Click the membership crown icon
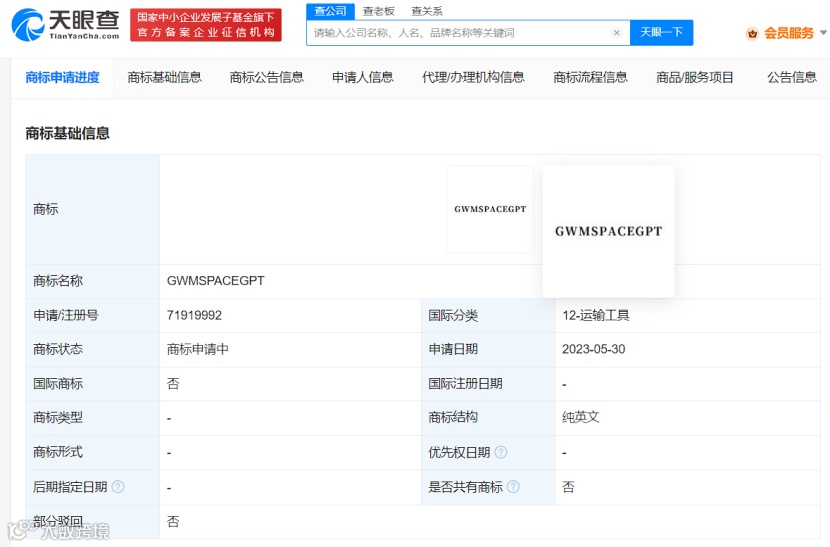The width and height of the screenshot is (830, 547). point(752,34)
